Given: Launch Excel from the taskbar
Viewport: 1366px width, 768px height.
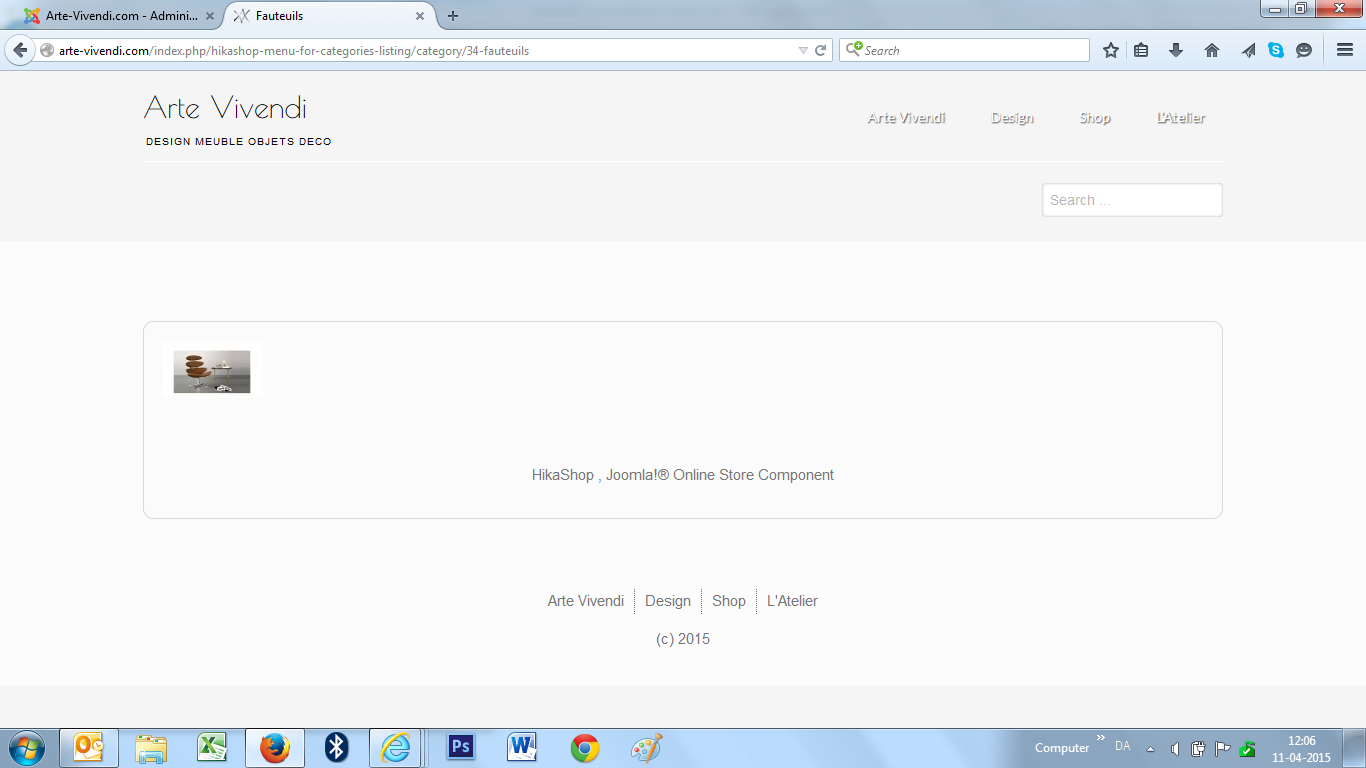Looking at the screenshot, I should (213, 748).
